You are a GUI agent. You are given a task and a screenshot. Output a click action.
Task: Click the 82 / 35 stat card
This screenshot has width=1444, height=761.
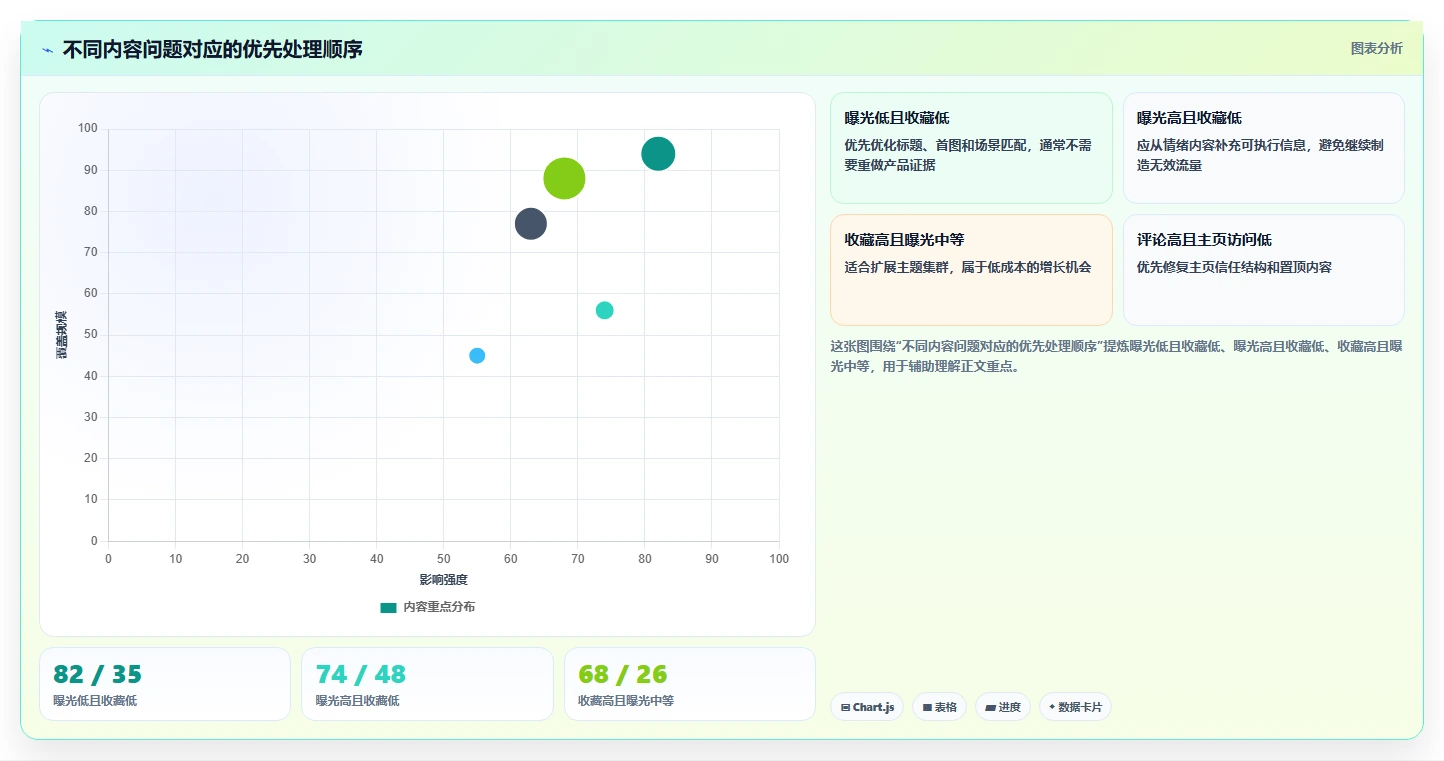[165, 684]
